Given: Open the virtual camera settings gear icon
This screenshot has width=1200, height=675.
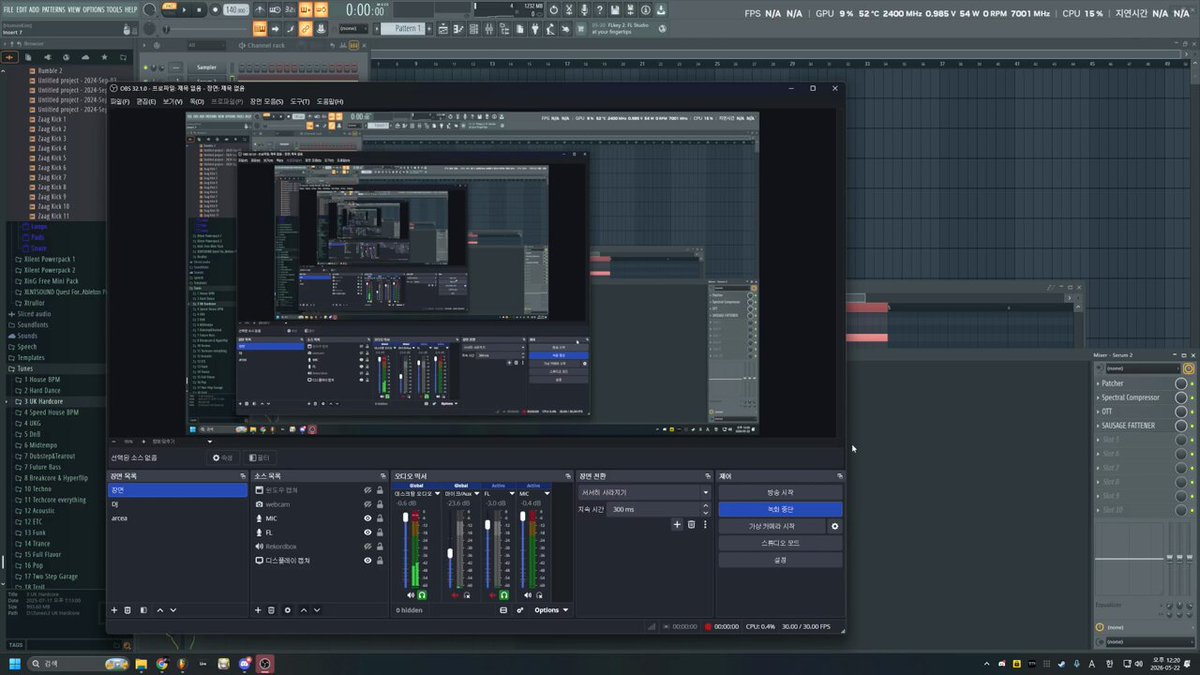Looking at the screenshot, I should click(835, 526).
